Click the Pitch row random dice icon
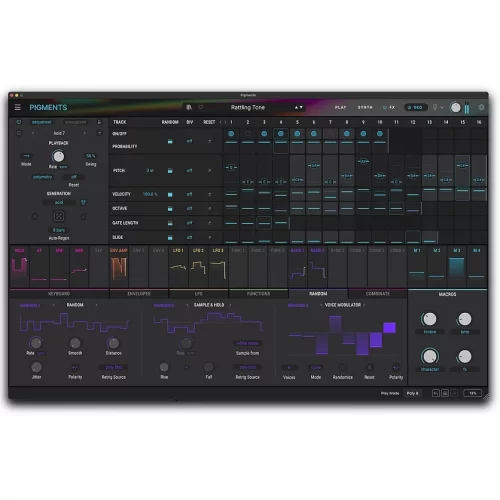The width and height of the screenshot is (500, 500). click(170, 171)
